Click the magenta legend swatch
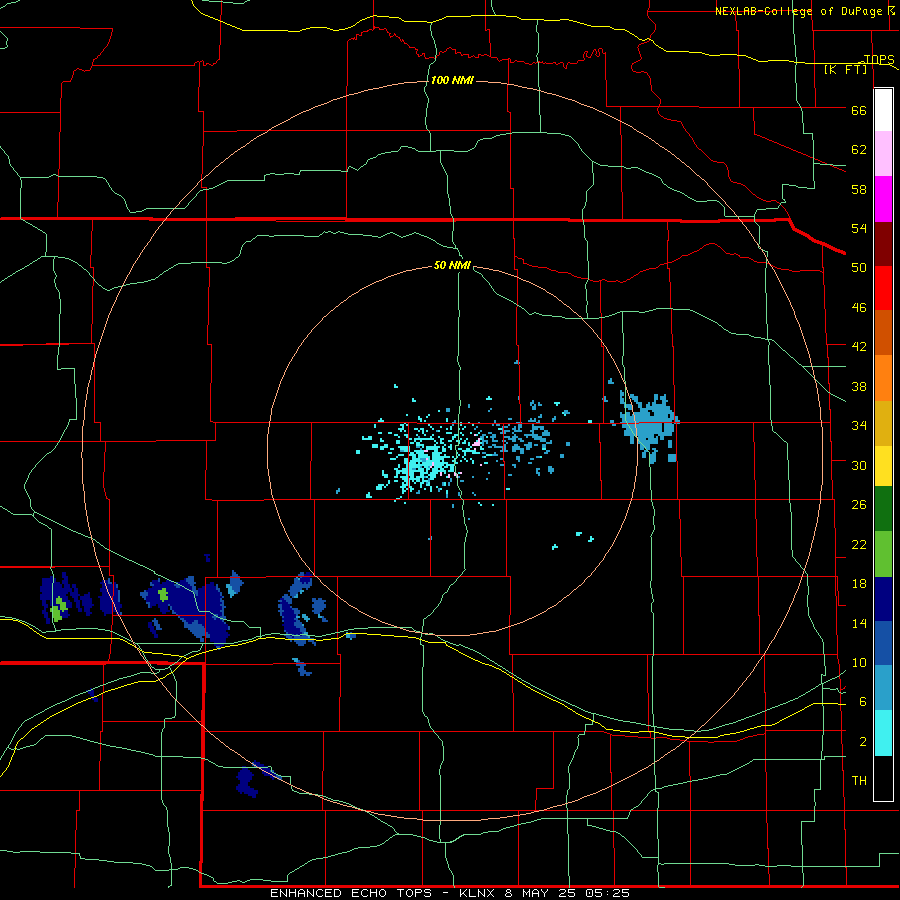This screenshot has height=900, width=900. pyautogui.click(x=883, y=199)
